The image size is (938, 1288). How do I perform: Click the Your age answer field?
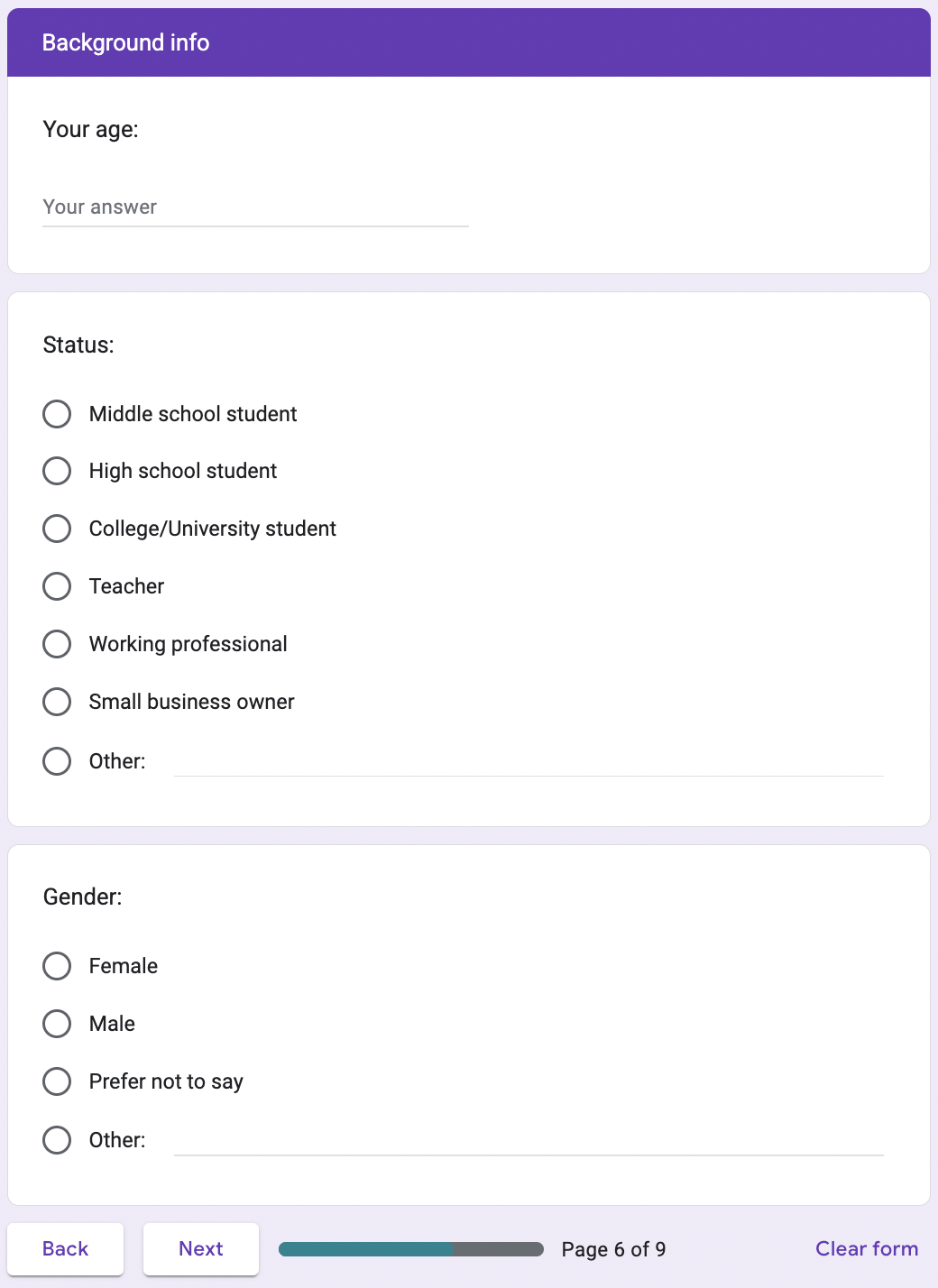pyautogui.click(x=255, y=207)
